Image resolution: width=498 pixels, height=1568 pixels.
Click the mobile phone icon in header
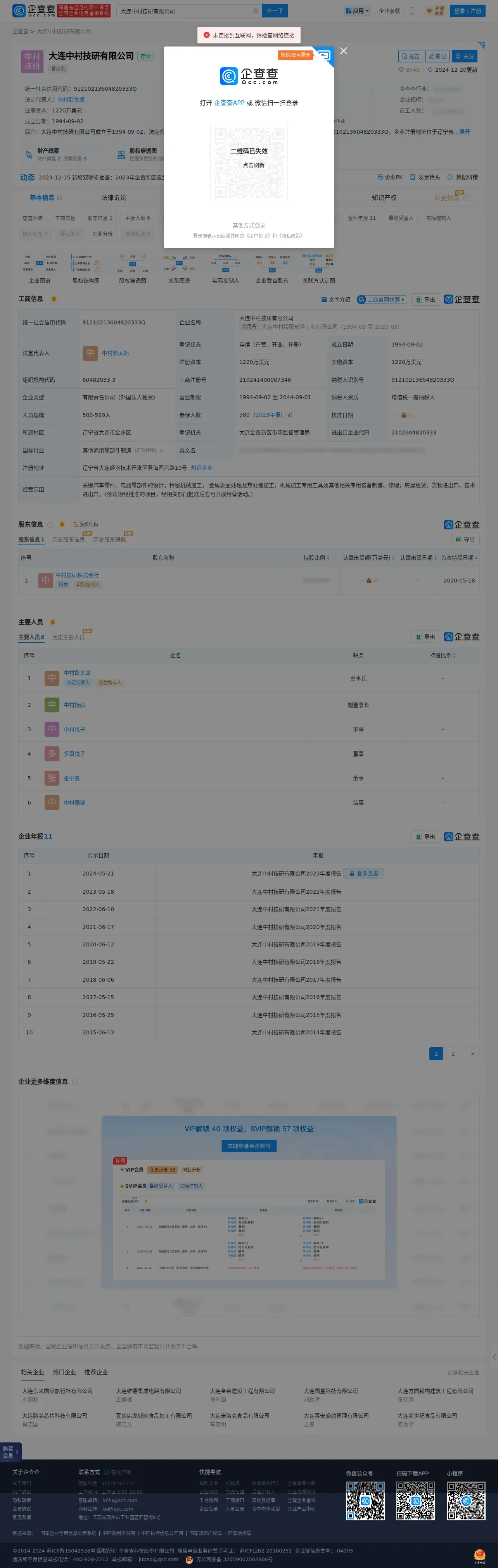(x=412, y=11)
